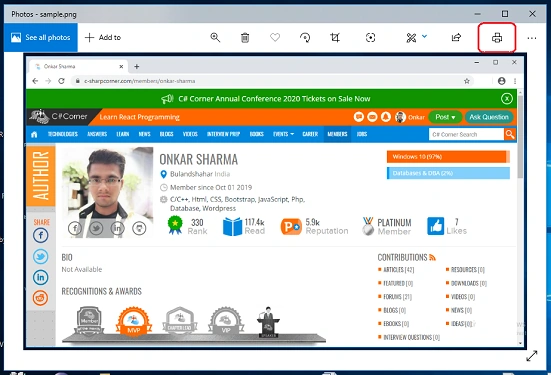Screen dimensions: 551x375
Task: Open the Forums [21] link
Action: click(x=397, y=297)
